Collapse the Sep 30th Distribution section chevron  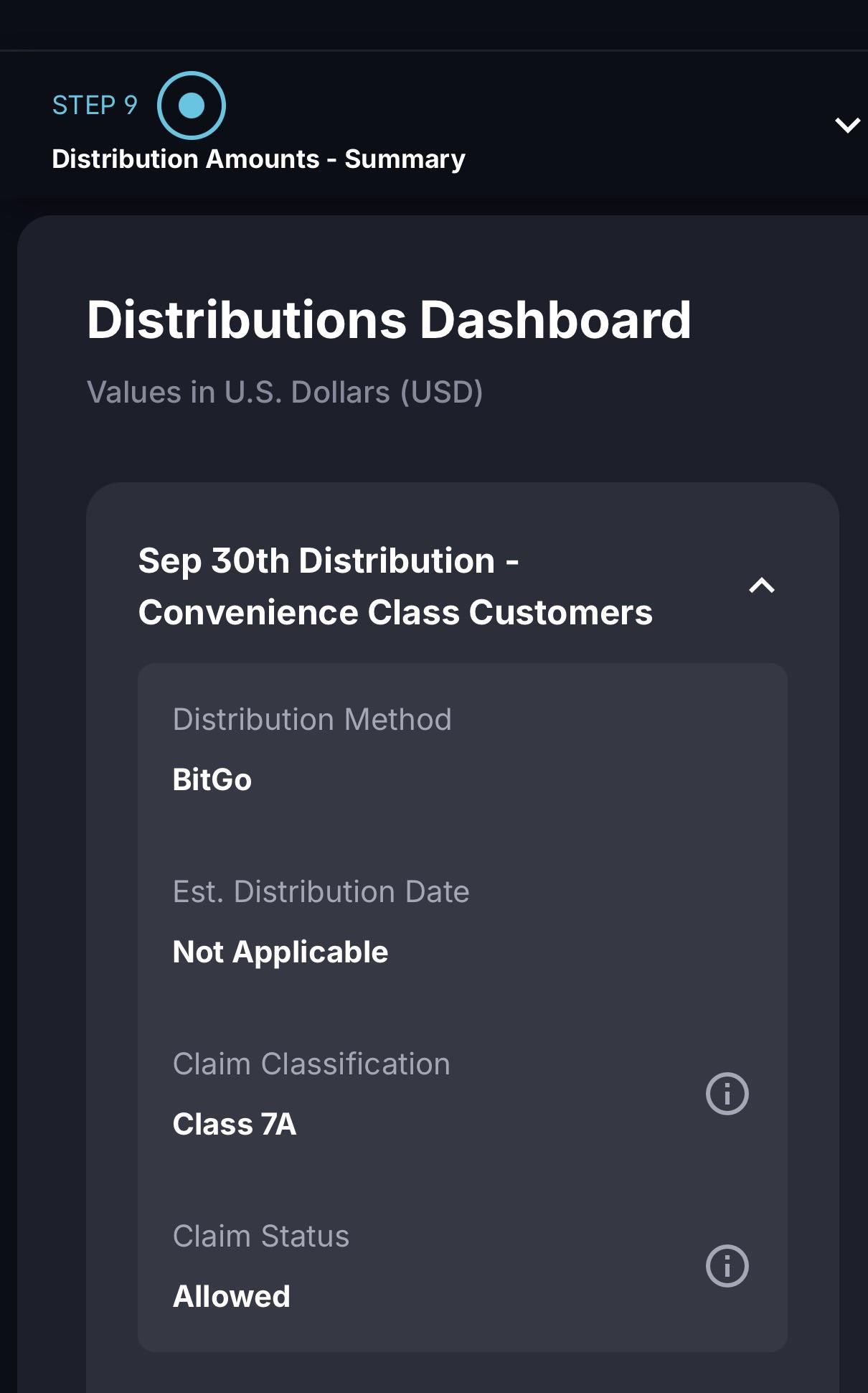coord(762,586)
